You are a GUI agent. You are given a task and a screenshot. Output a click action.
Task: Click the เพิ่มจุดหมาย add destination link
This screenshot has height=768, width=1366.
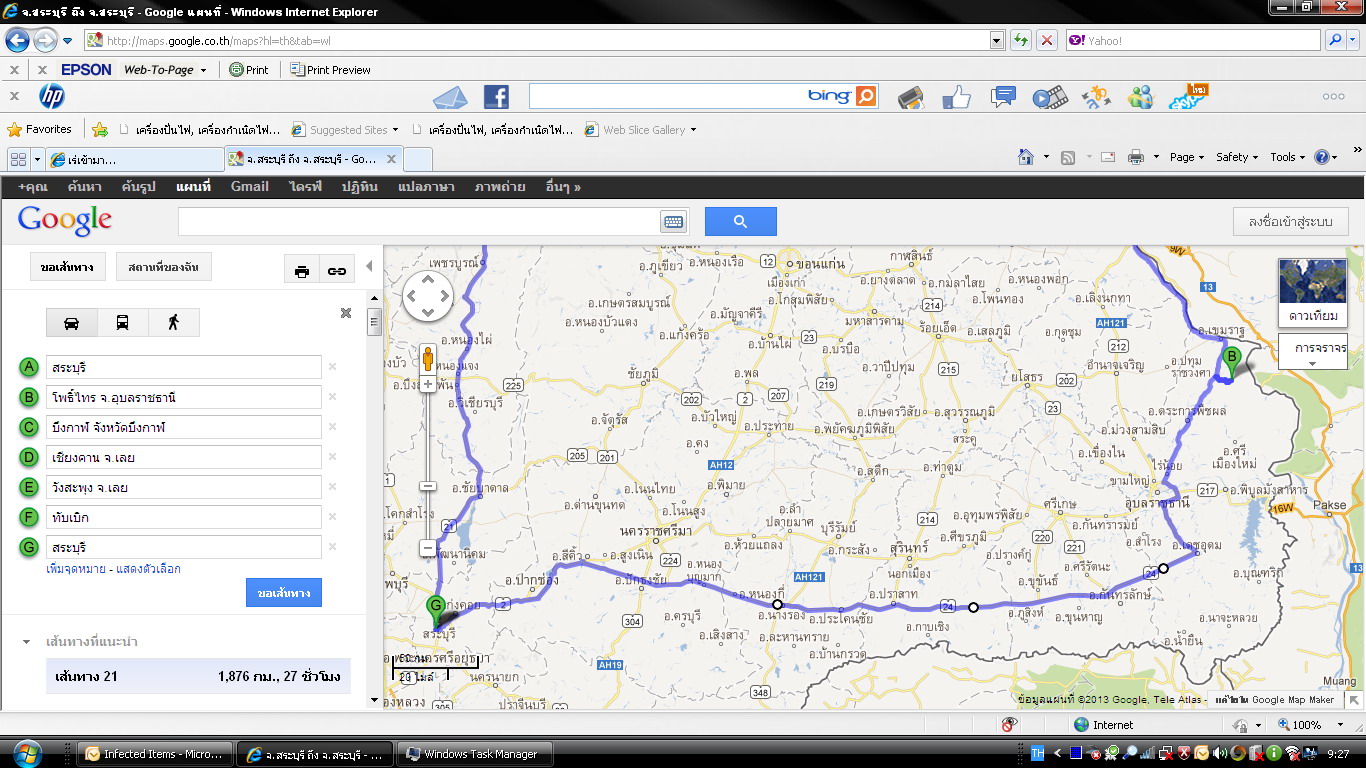point(79,569)
